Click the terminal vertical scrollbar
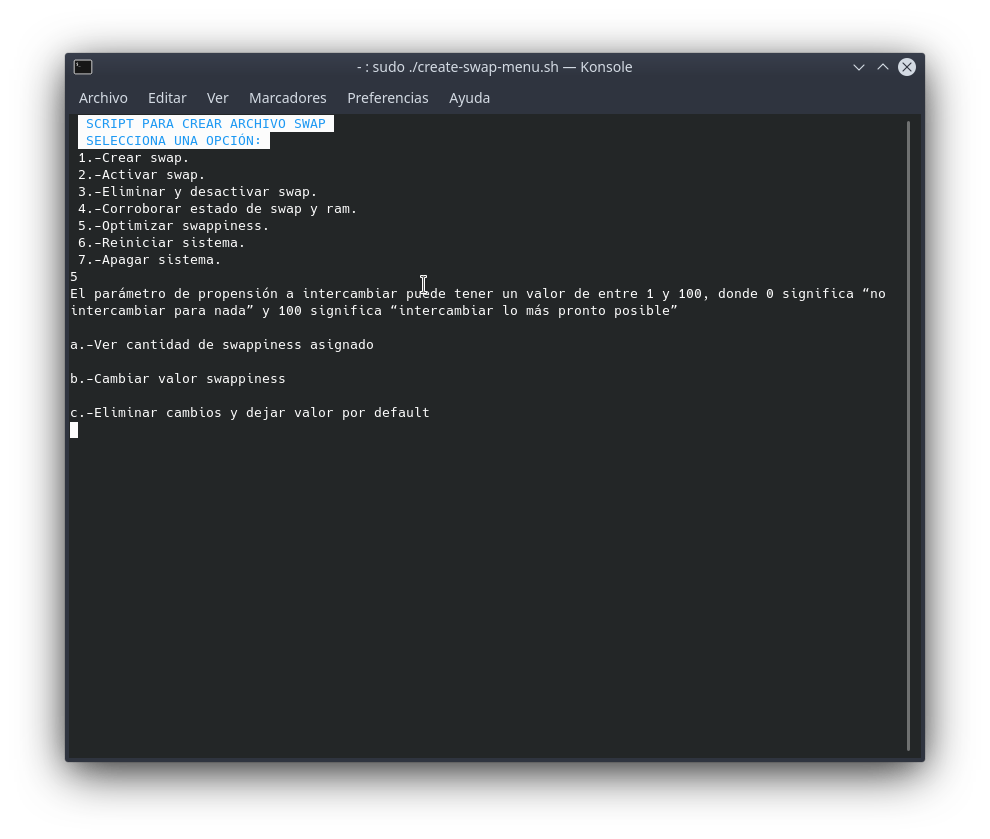This screenshot has height=839, width=990. (x=908, y=436)
